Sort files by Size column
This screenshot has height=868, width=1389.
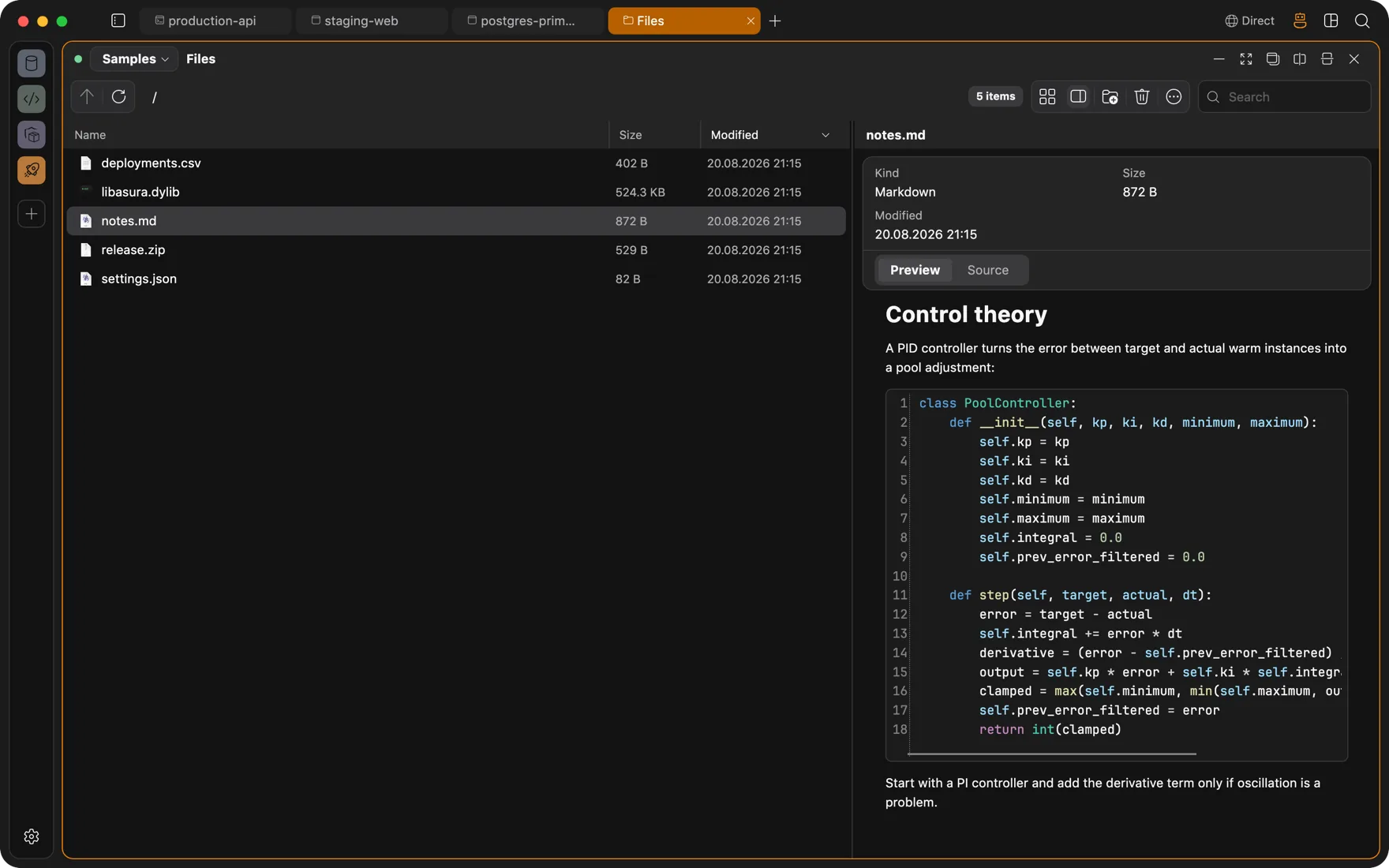tap(654, 135)
